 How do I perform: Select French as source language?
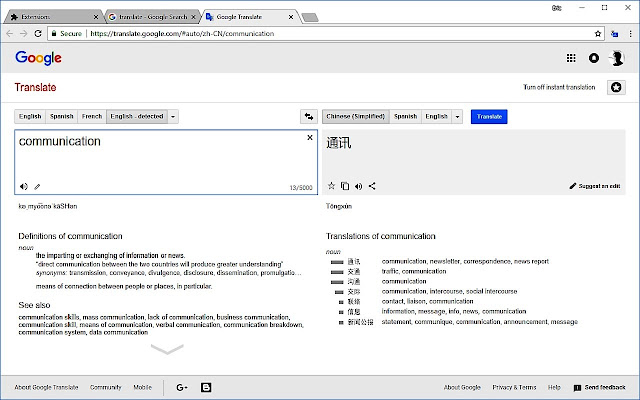click(x=92, y=117)
